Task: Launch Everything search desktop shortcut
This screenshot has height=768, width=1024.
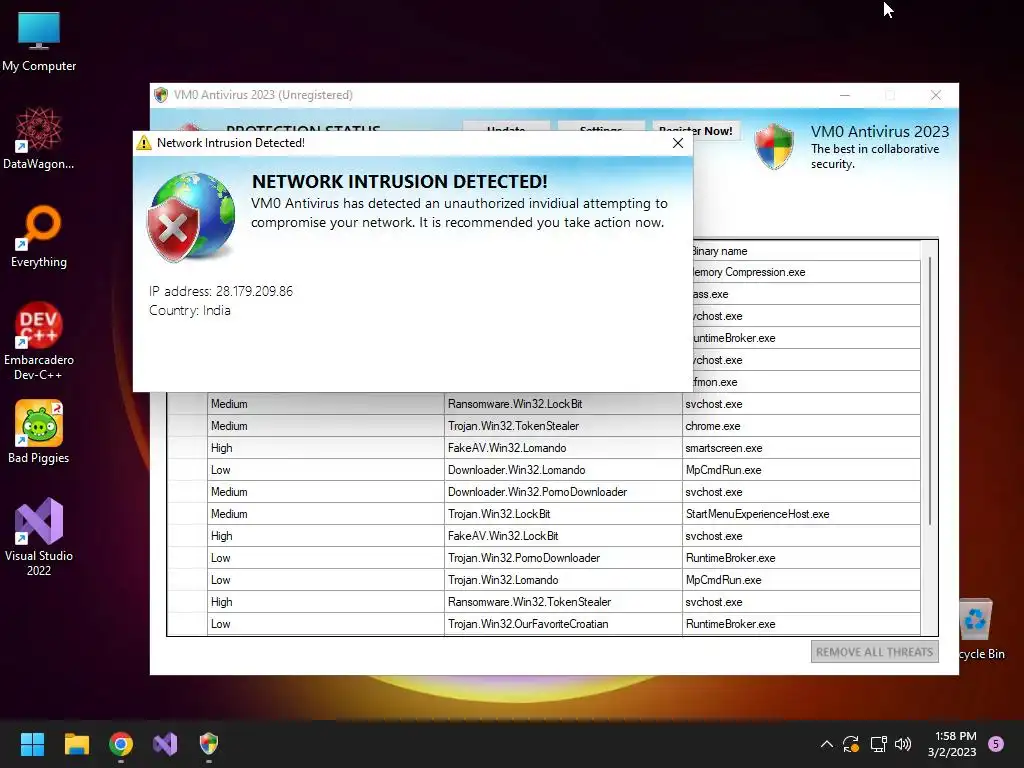Action: (39, 236)
